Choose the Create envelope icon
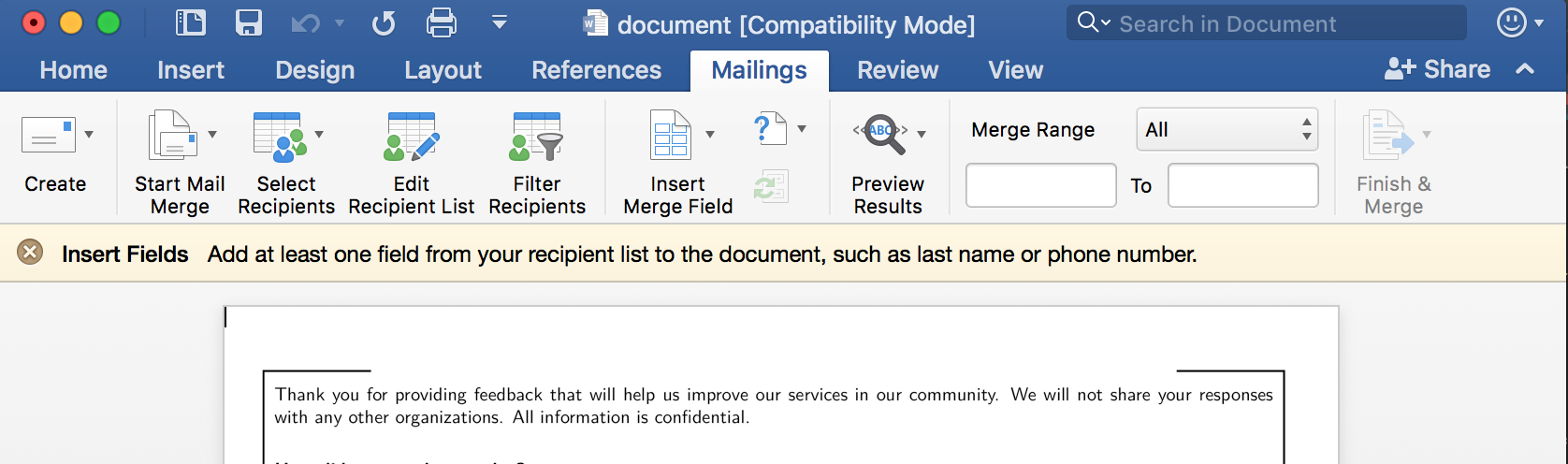This screenshot has width=1568, height=464. [x=49, y=136]
